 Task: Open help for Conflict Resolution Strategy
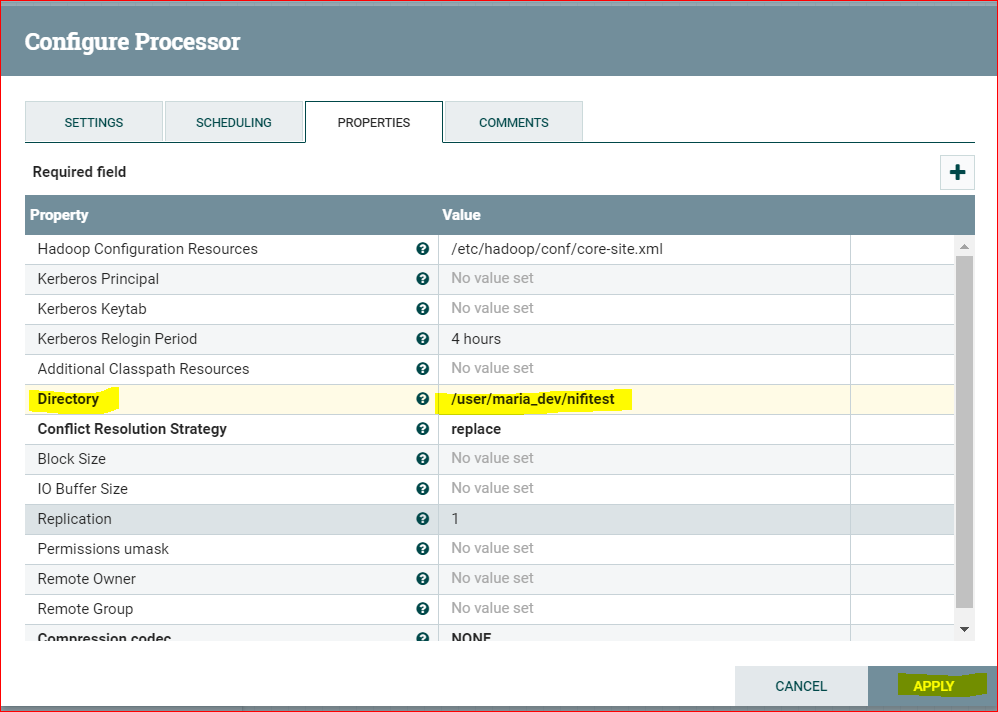422,429
